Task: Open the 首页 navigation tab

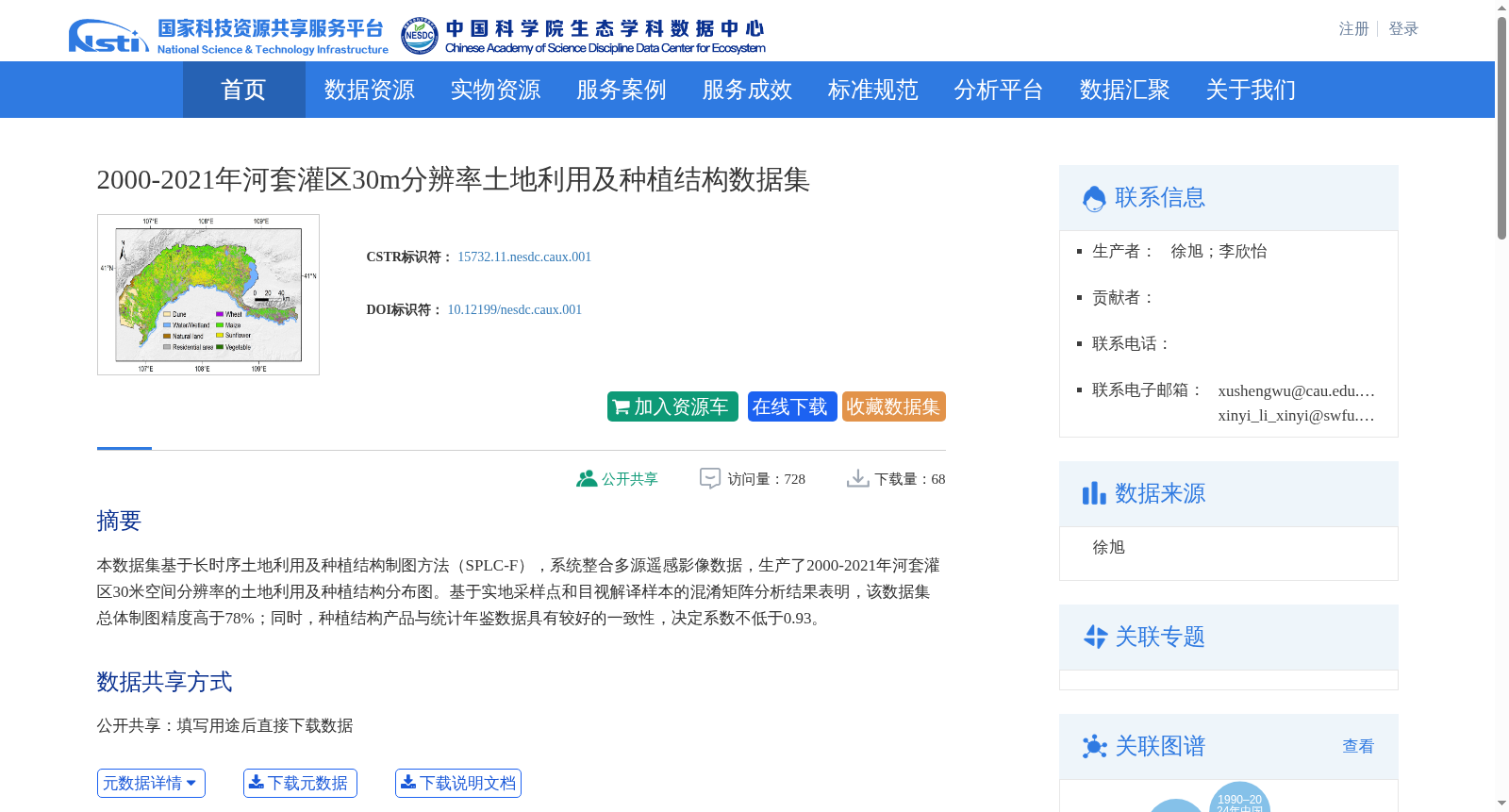Action: tap(243, 90)
